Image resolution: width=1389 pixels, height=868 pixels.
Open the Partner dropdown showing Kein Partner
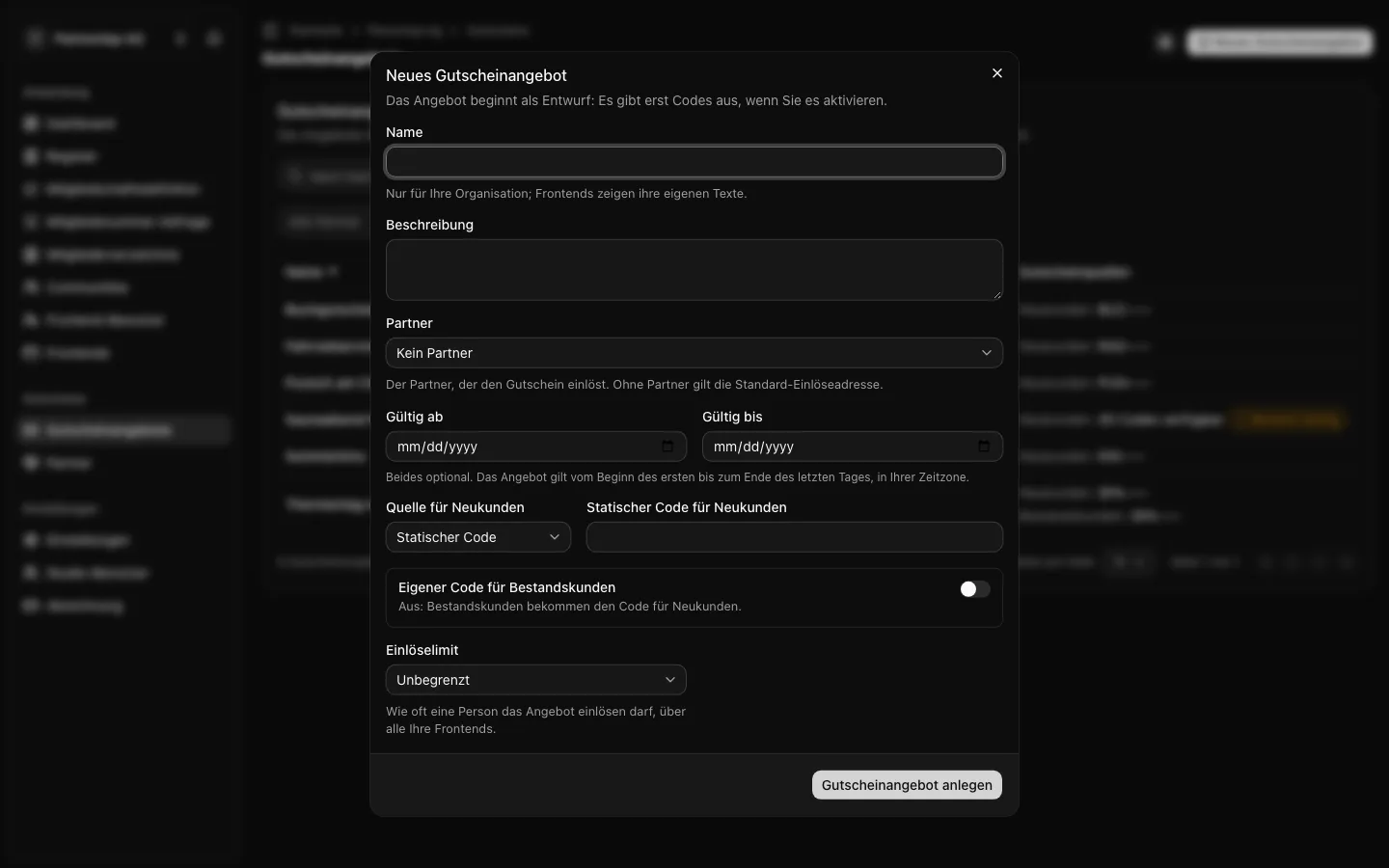tap(694, 353)
